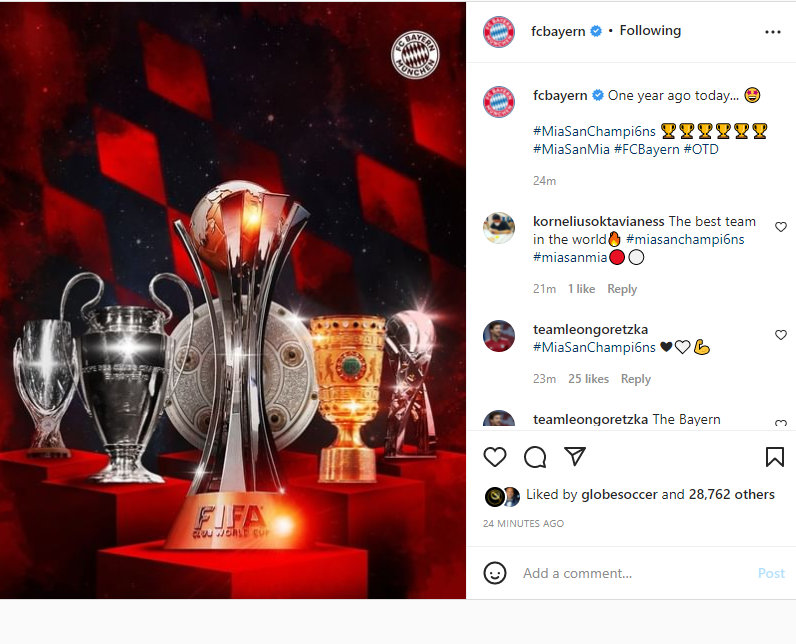Screen dimensions: 796x644
Task: Reply to korneliusoktavianess comment
Action: (622, 289)
